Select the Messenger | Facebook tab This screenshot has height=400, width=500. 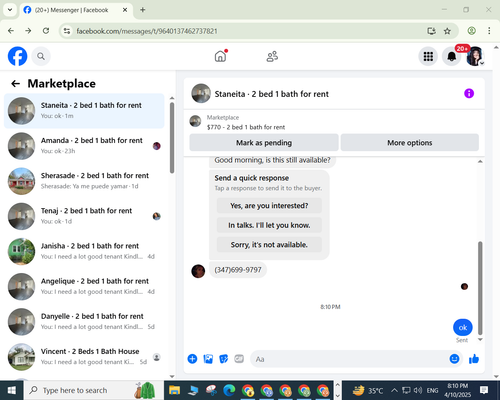(76, 10)
